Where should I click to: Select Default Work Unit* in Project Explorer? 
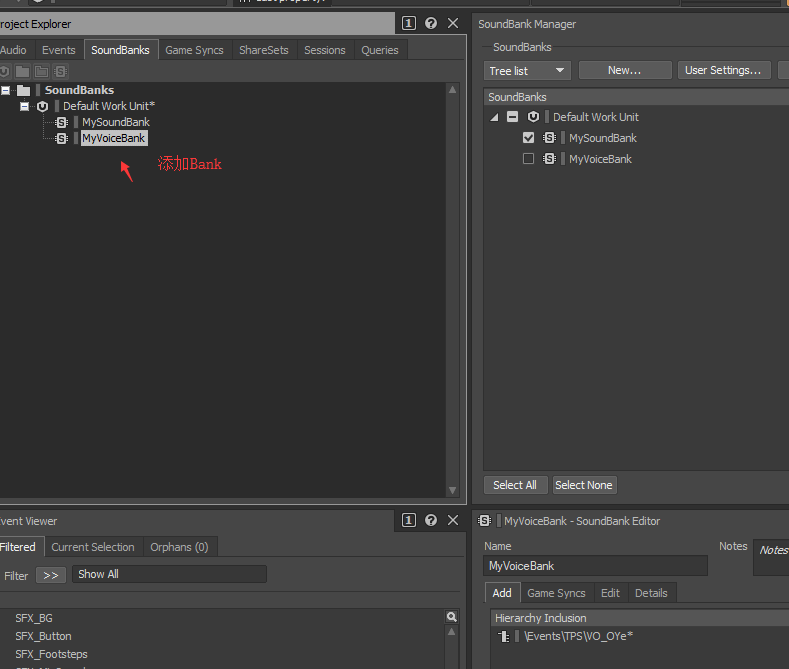coord(109,106)
